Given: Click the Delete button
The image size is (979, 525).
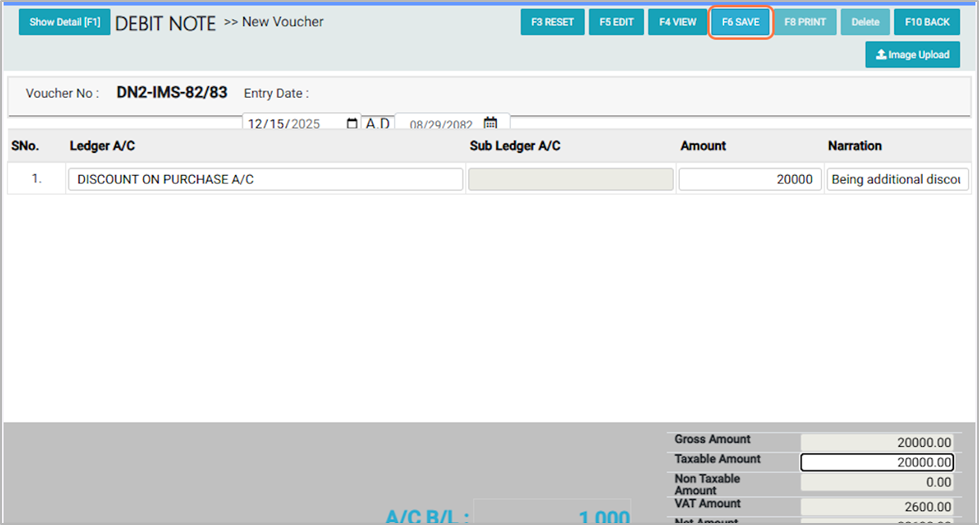Looking at the screenshot, I should 865,22.
